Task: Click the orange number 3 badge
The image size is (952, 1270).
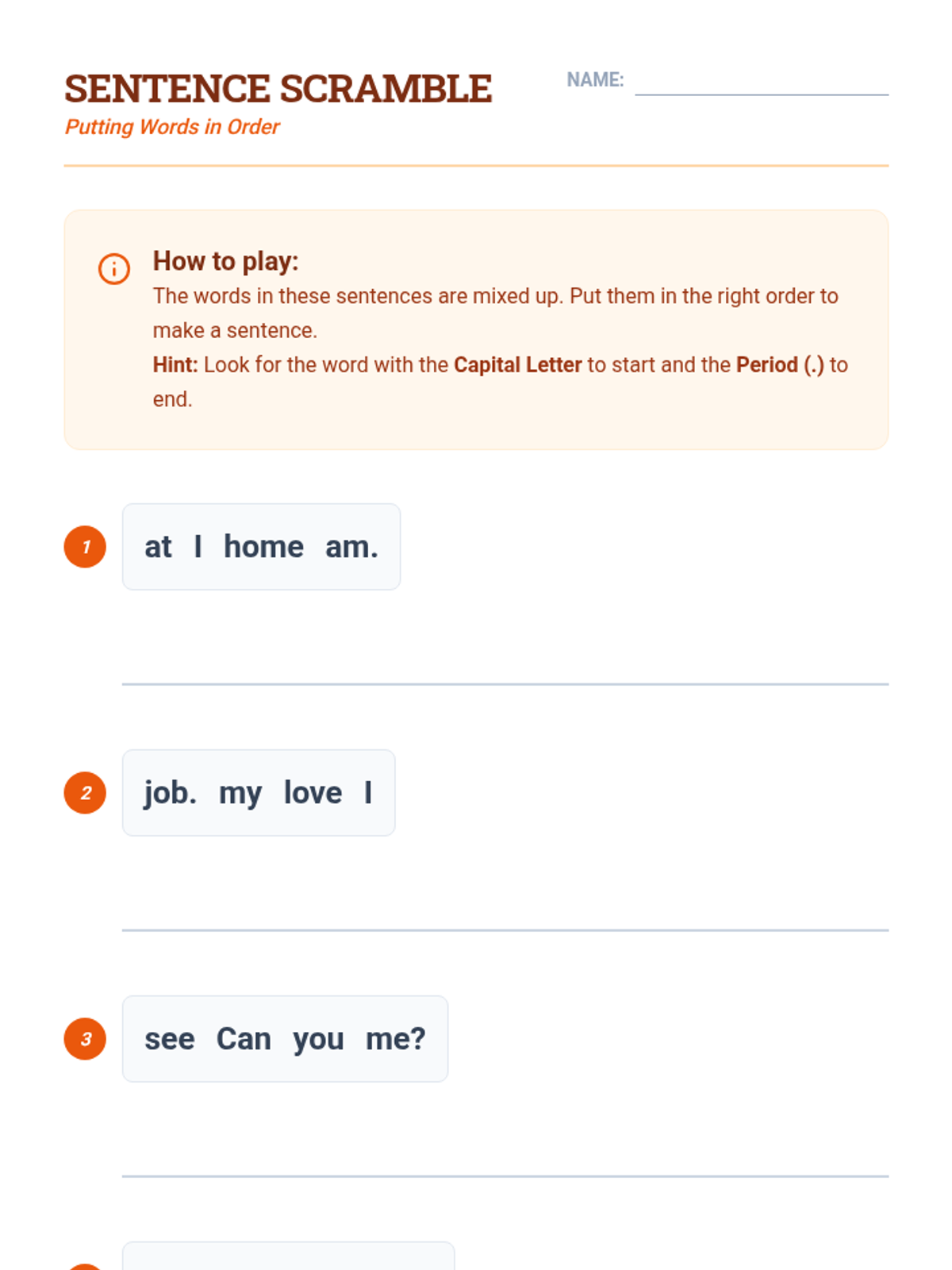Action: coord(85,1039)
